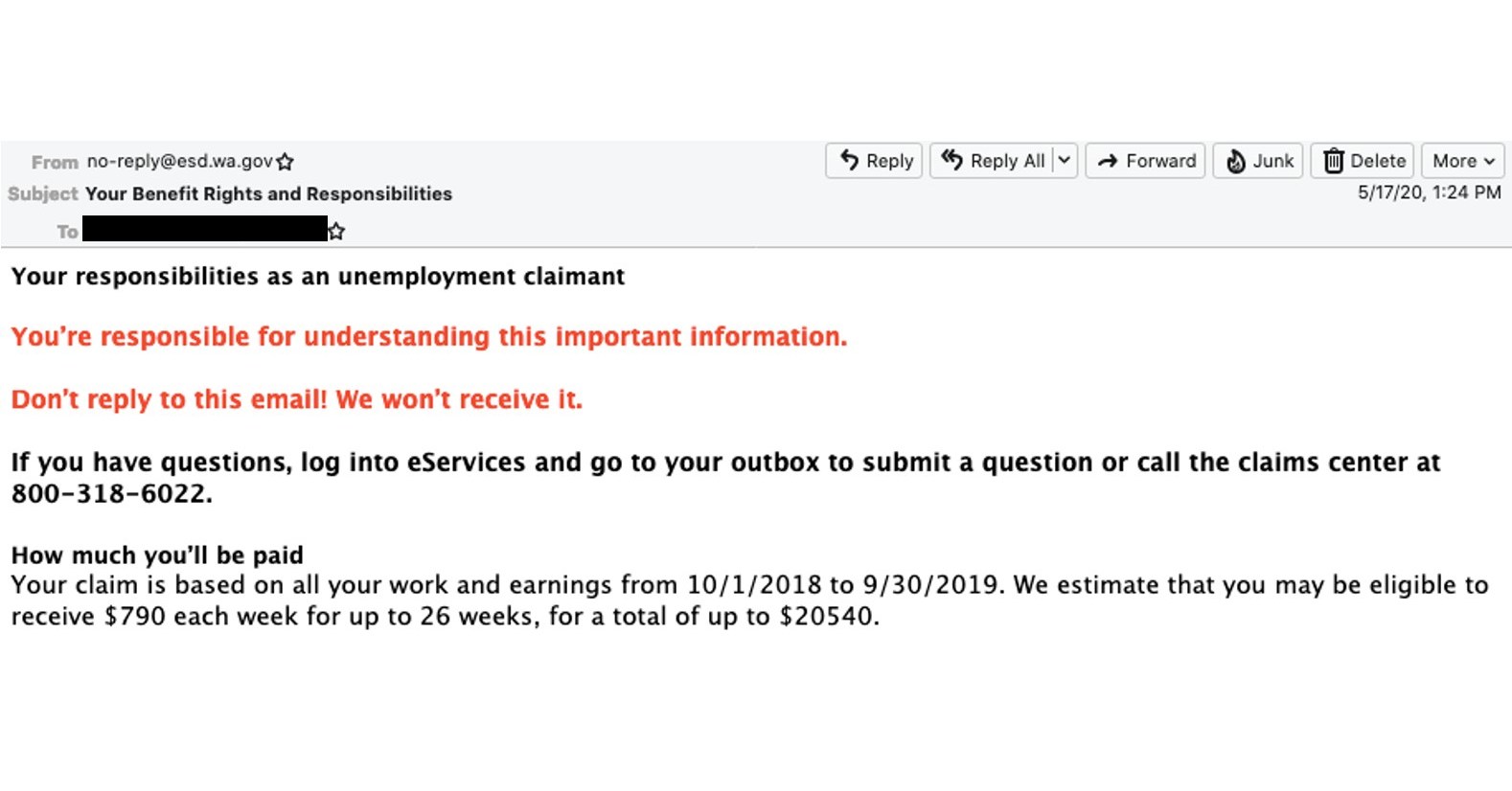
Task: Open the More actions menu
Action: click(1463, 161)
